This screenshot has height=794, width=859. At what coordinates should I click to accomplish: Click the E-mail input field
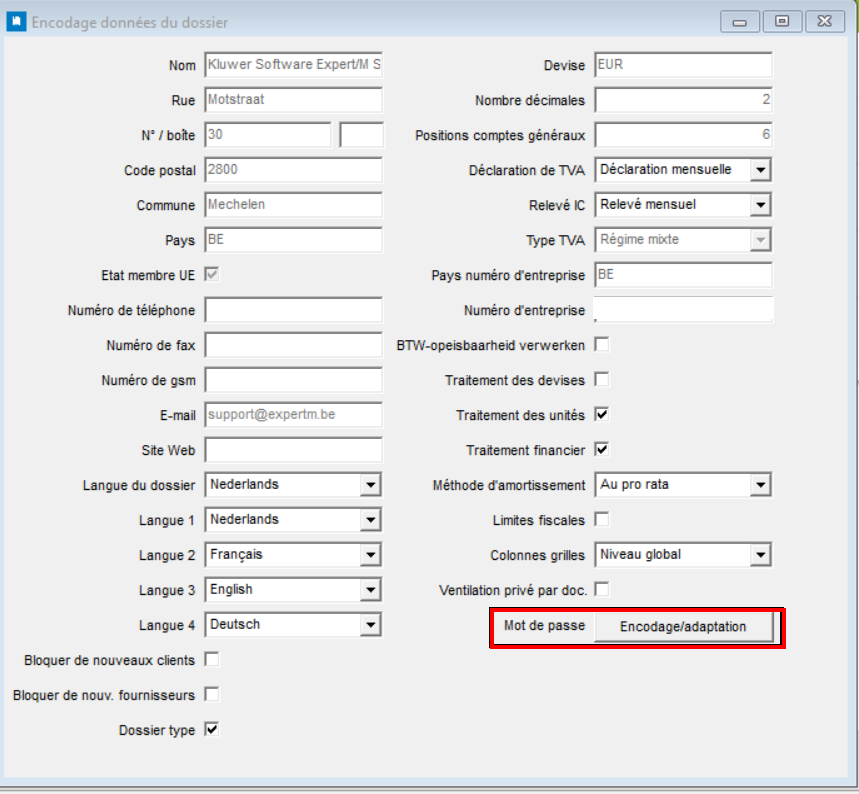[x=294, y=415]
